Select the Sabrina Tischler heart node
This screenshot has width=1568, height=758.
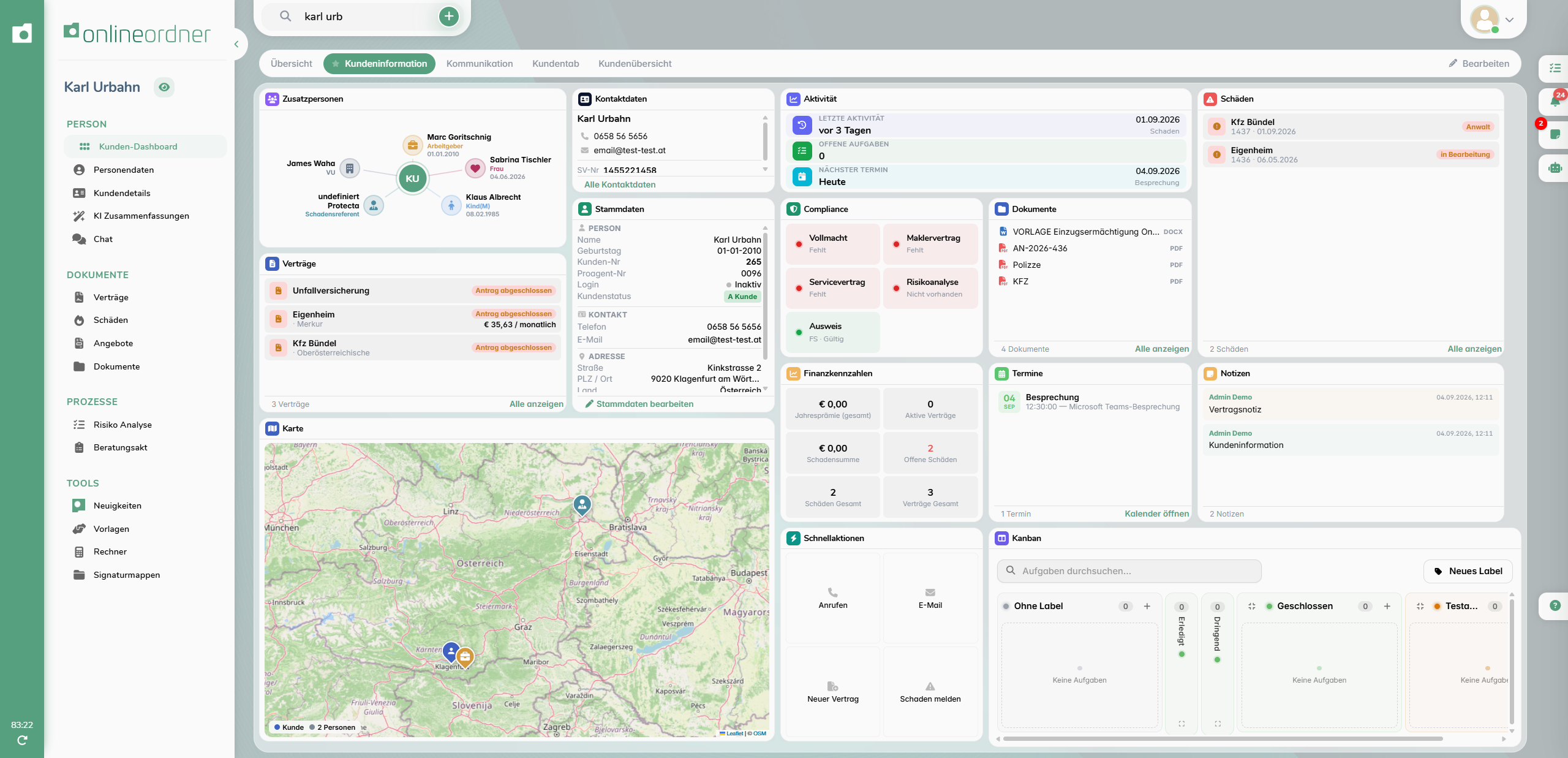pyautogui.click(x=475, y=168)
